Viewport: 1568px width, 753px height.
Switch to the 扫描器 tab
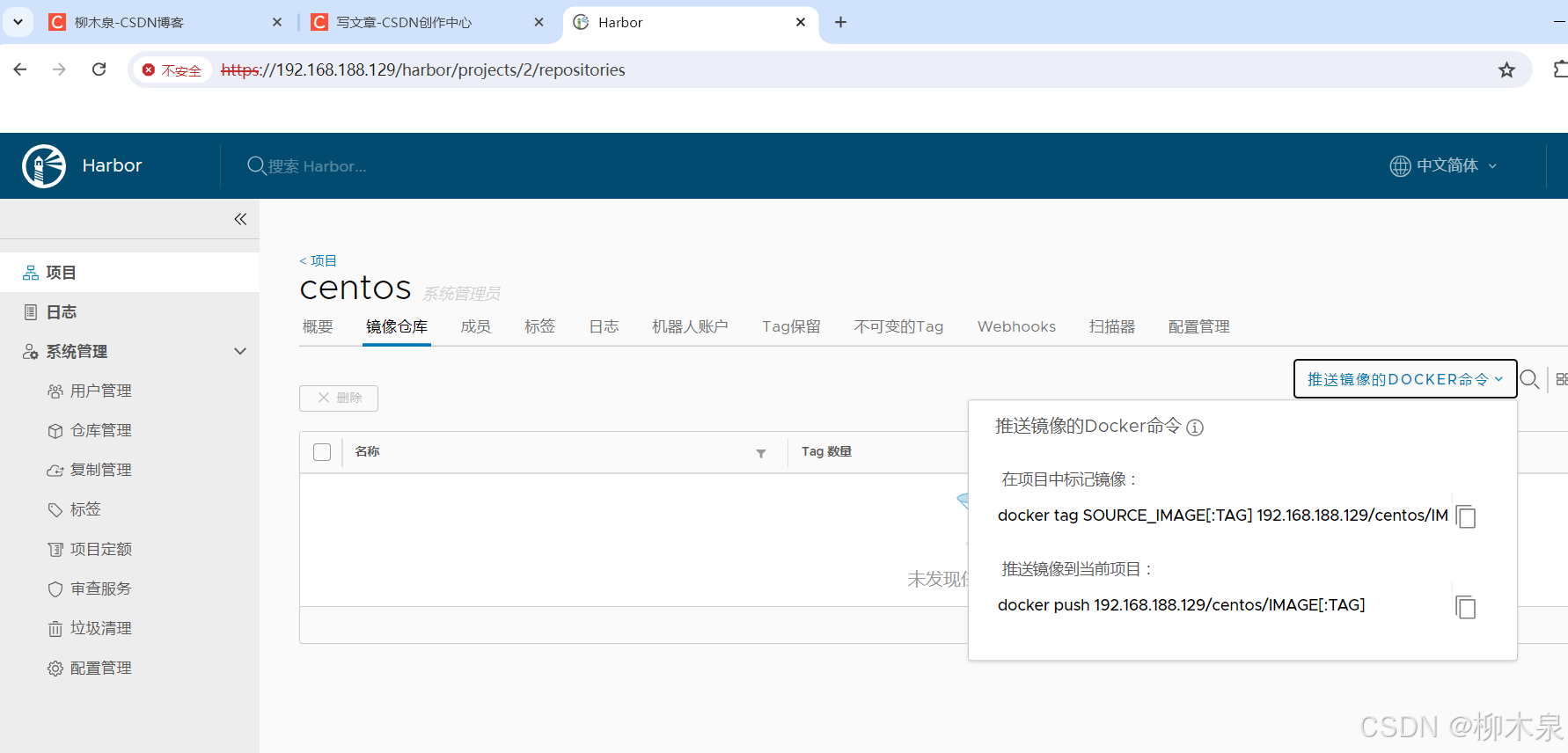1112,326
